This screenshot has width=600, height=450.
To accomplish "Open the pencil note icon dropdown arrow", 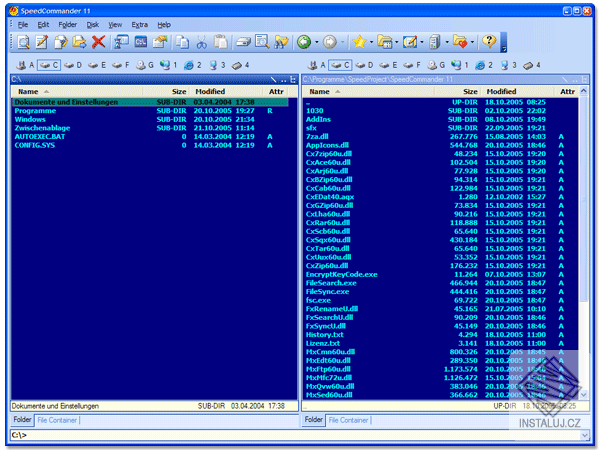I will [x=422, y=42].
